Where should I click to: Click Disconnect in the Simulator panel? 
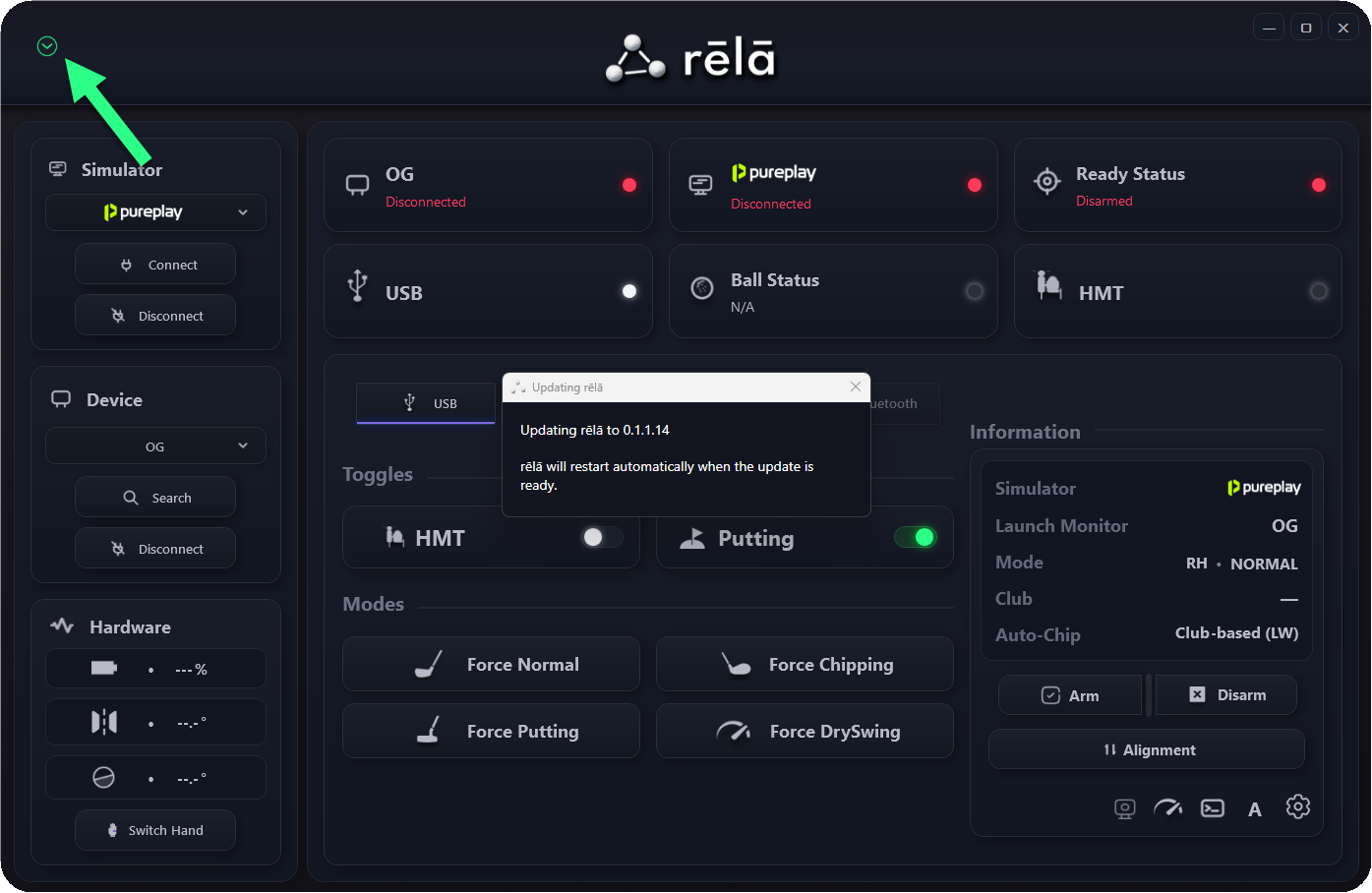[x=155, y=316]
